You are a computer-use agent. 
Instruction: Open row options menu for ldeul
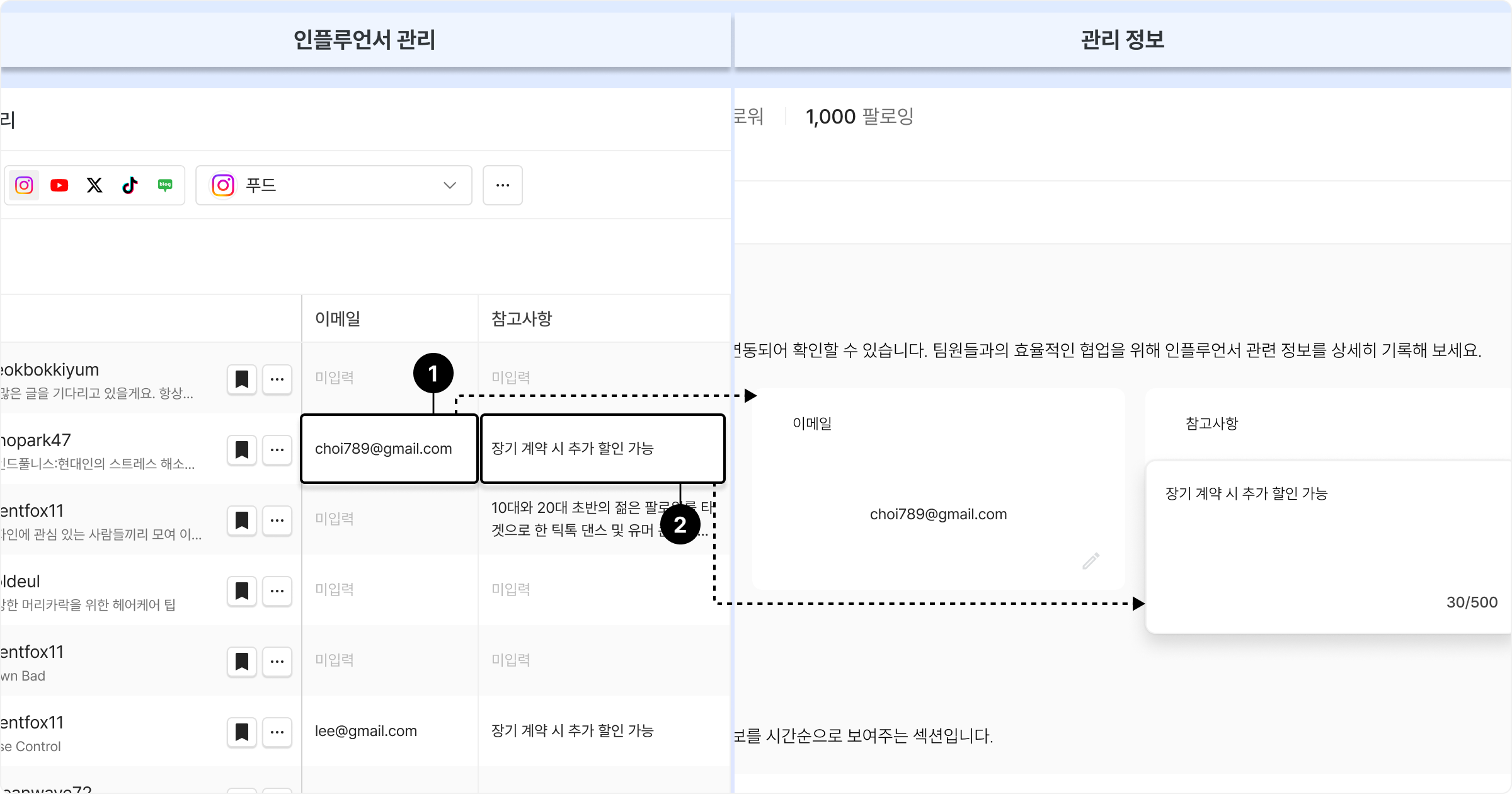pyautogui.click(x=277, y=591)
